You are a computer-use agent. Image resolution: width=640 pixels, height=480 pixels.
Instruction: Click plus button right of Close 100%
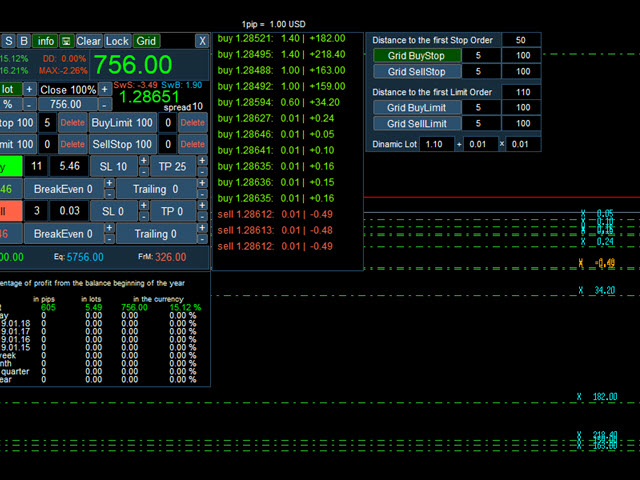click(104, 89)
